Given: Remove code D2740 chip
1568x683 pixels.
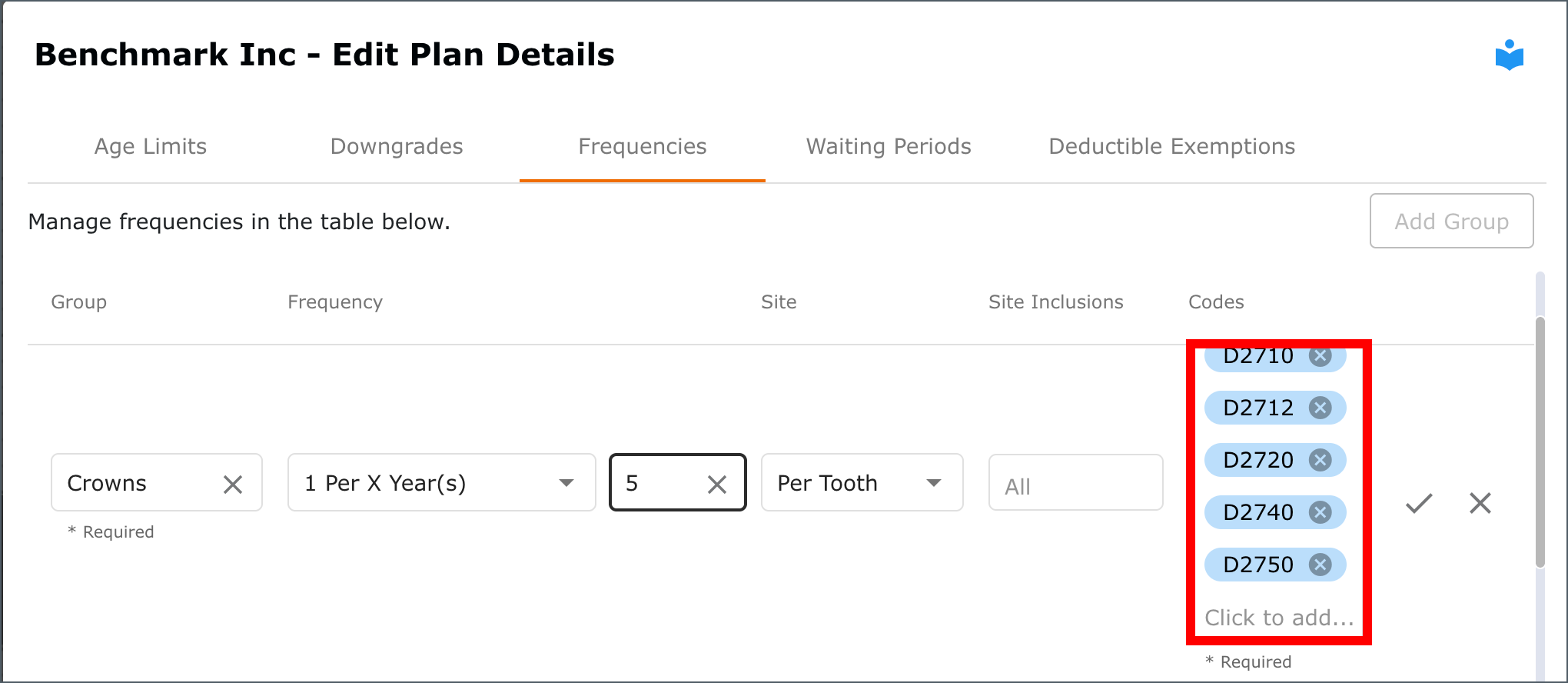Looking at the screenshot, I should click(1321, 512).
